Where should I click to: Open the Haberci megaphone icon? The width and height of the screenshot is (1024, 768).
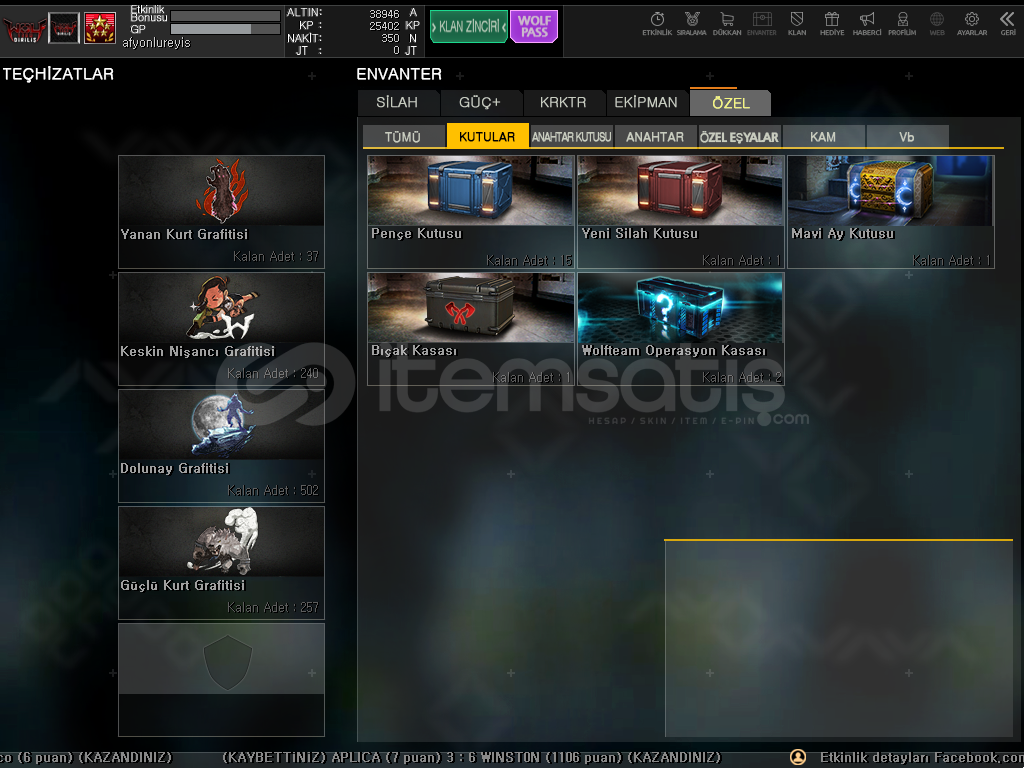pyautogui.click(x=867, y=24)
